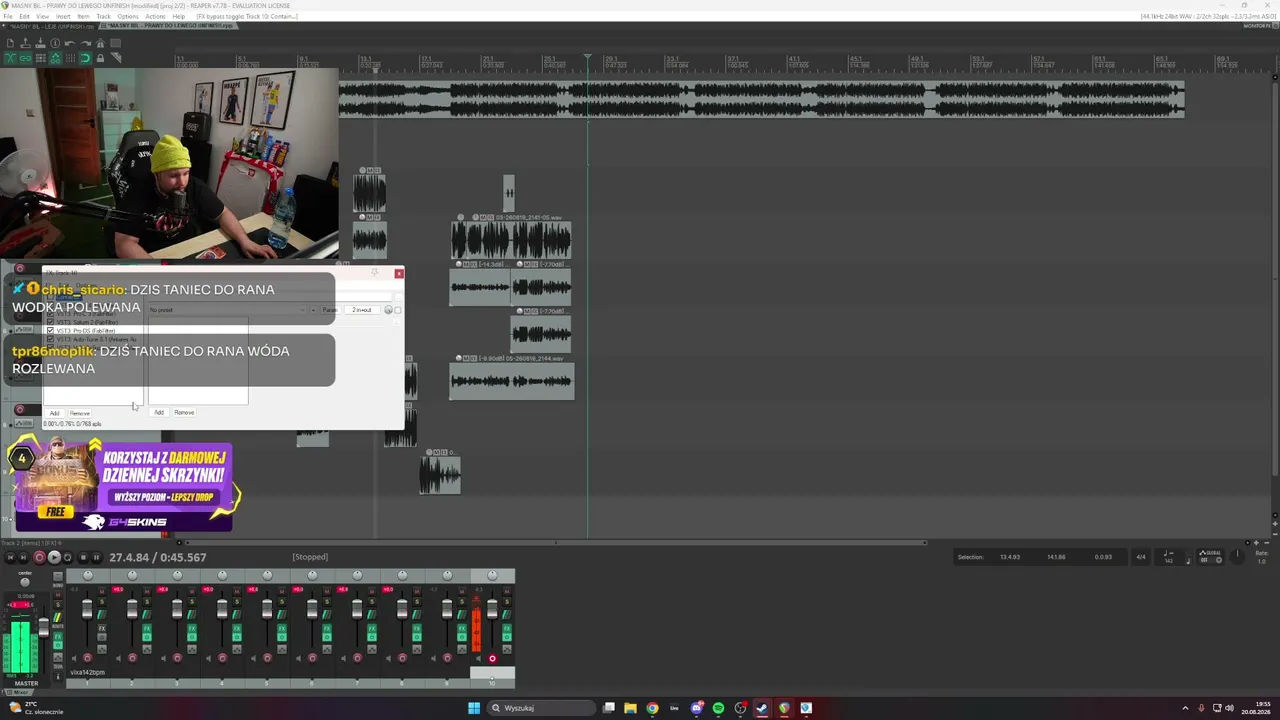Toggle the envelope-points-move-with-items icon
1280x720 pixels.
[55, 58]
